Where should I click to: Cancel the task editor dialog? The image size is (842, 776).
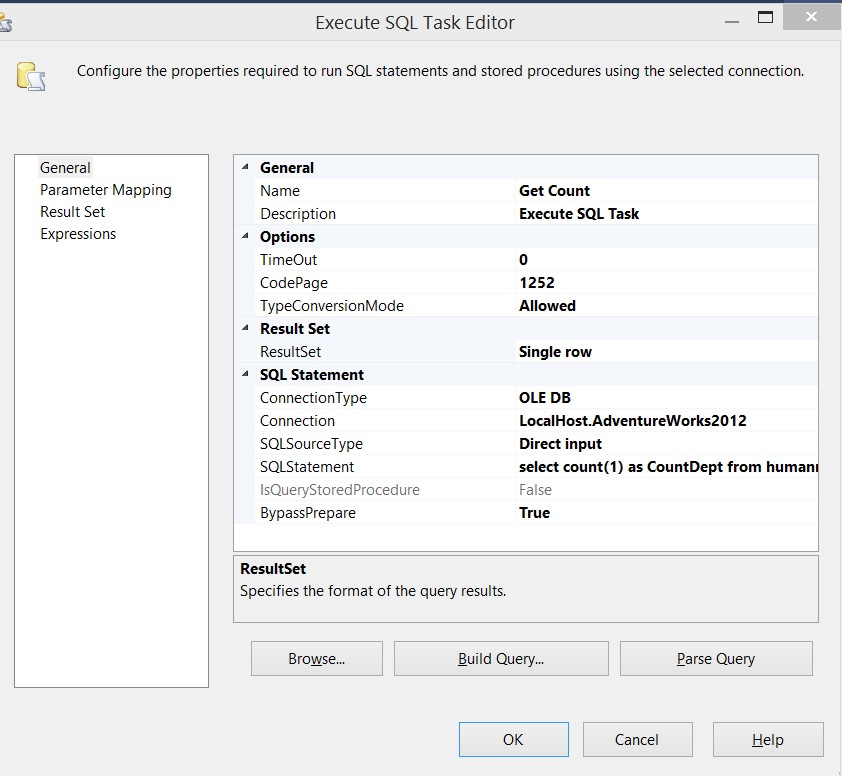coord(637,739)
